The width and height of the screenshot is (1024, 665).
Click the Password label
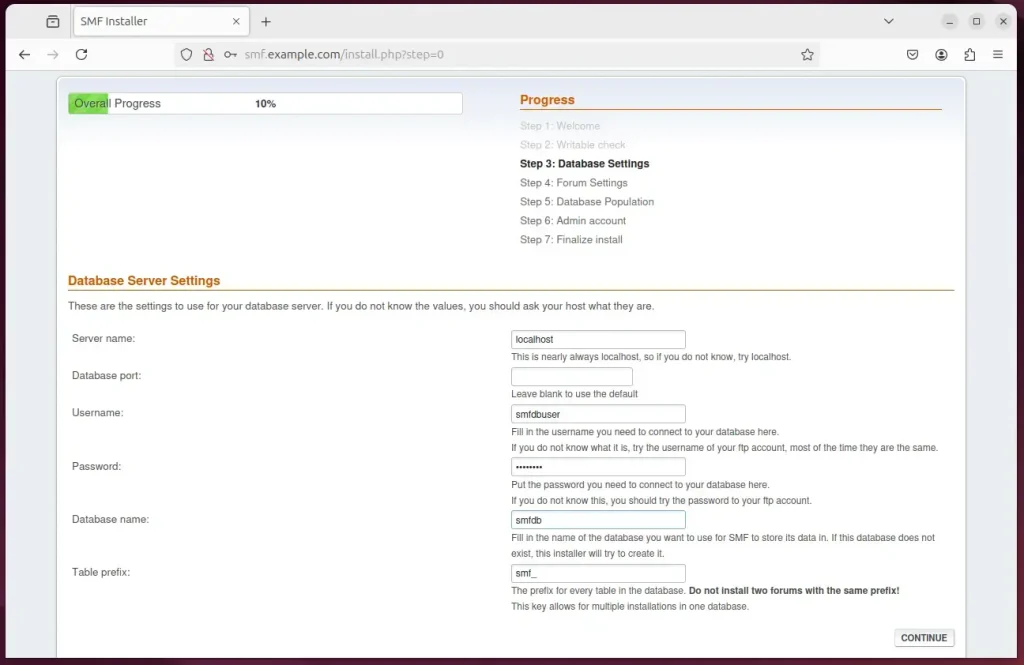[97, 466]
